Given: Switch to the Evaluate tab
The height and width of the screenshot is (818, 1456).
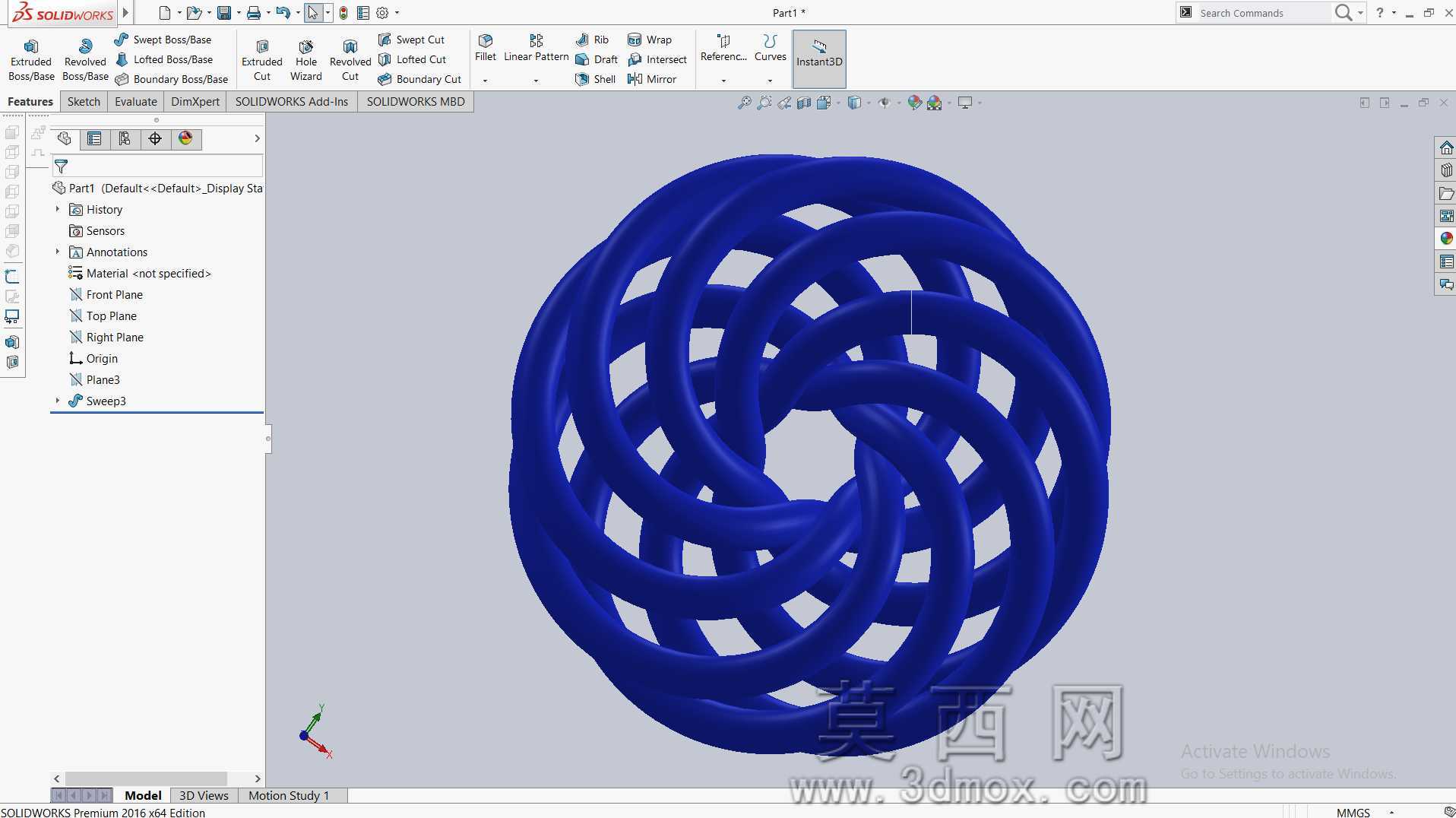Looking at the screenshot, I should pyautogui.click(x=136, y=102).
